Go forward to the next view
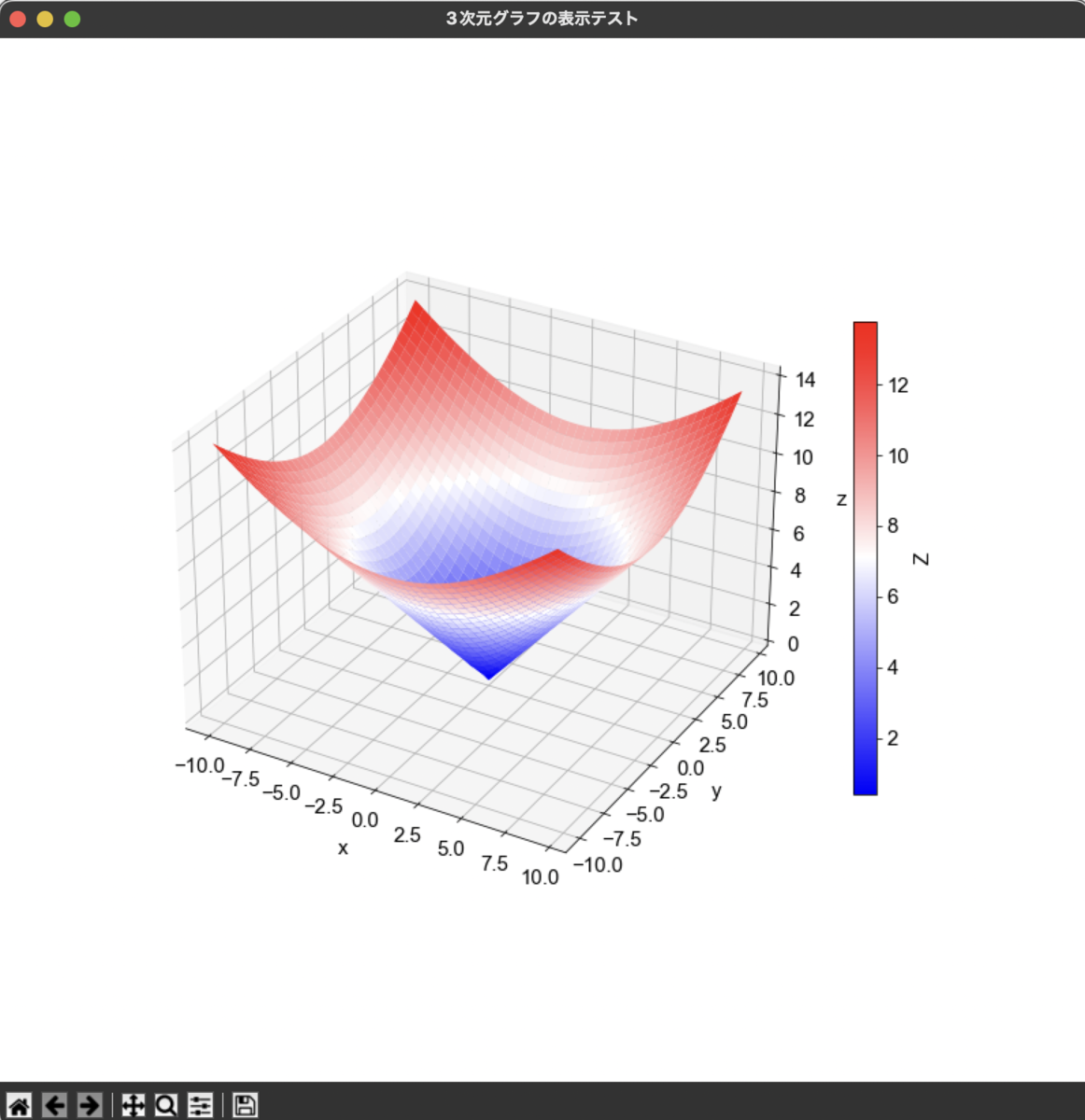 pyautogui.click(x=90, y=1106)
